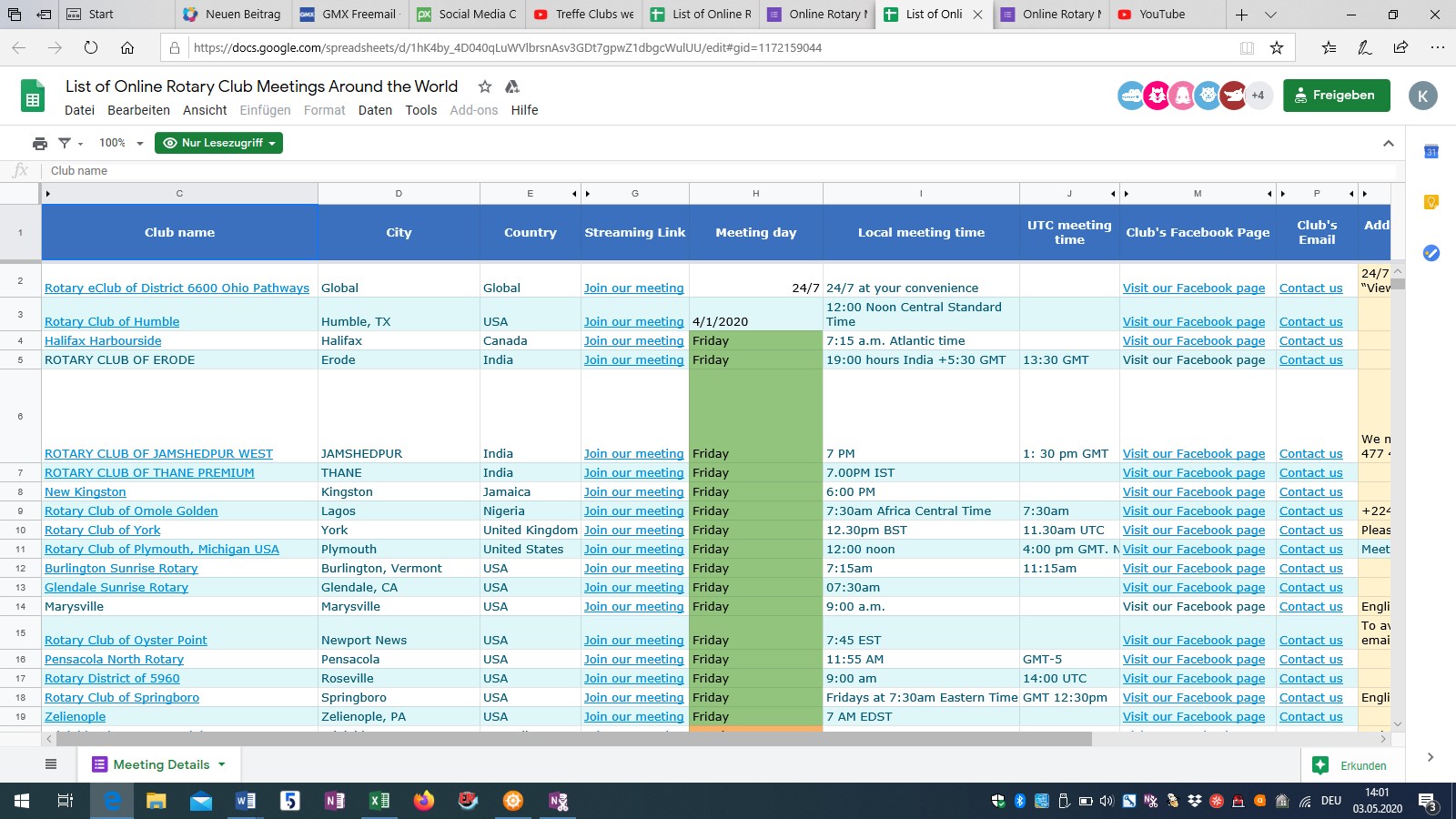Image resolution: width=1456 pixels, height=819 pixels.
Task: Visit Facebook page of New Kingston
Action: [1194, 491]
